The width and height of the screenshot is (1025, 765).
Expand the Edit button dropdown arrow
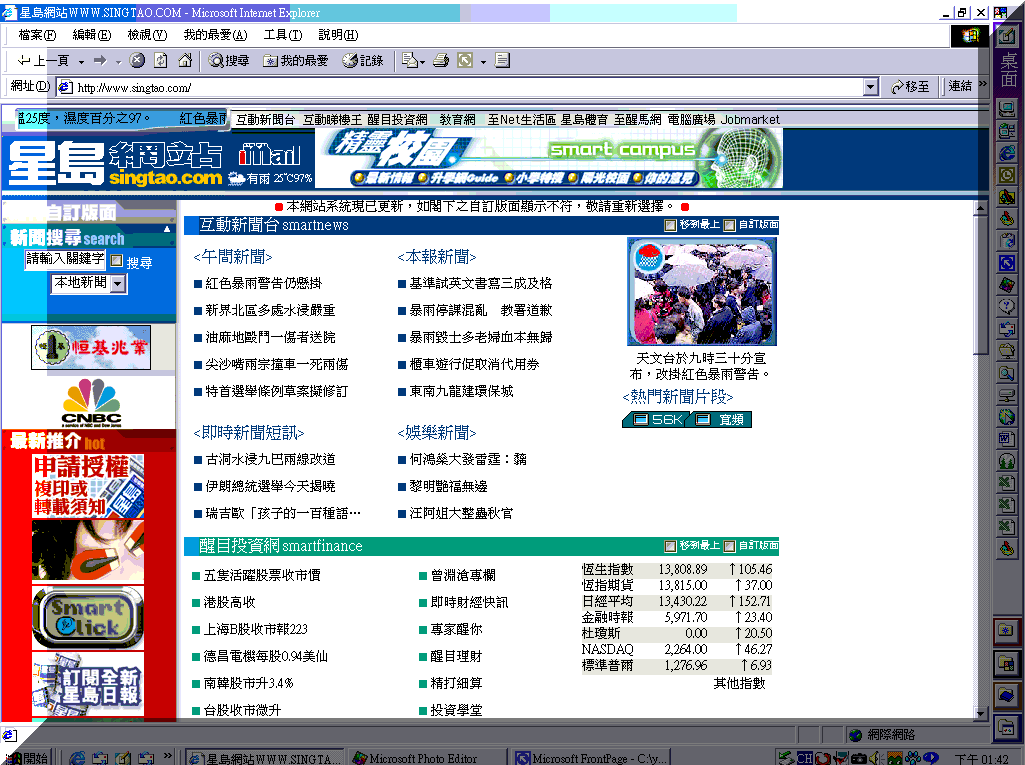pyautogui.click(x=483, y=61)
